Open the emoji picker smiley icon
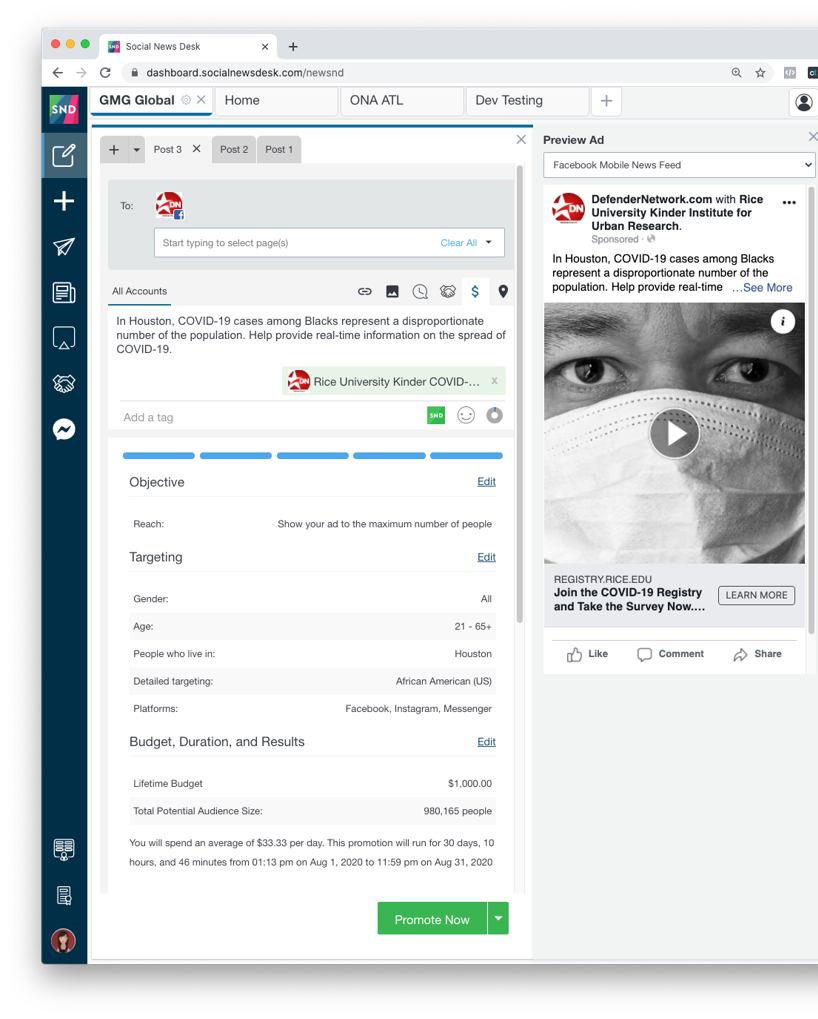The image size is (818, 1019). pyautogui.click(x=466, y=415)
